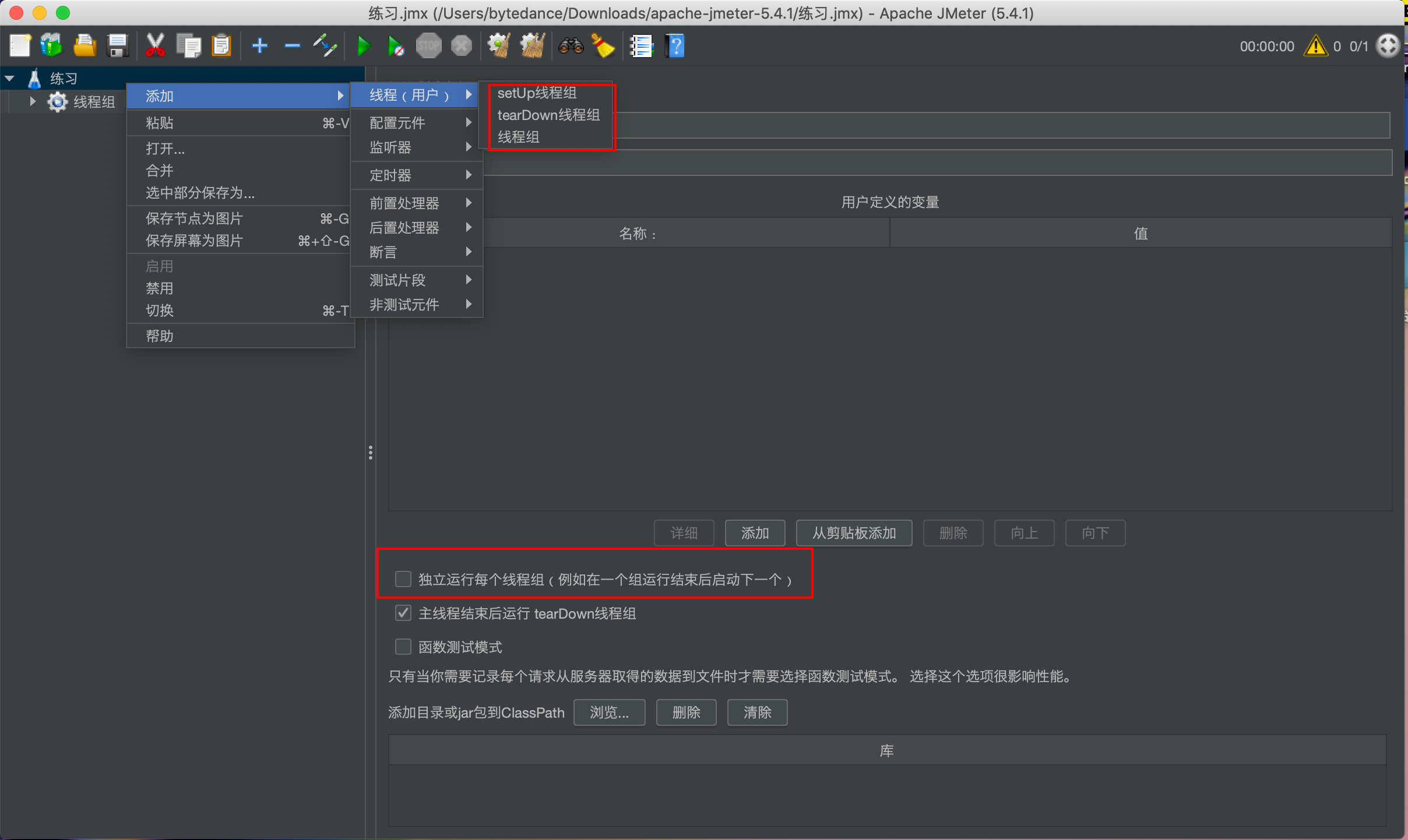Select setUp线程组 from the submenu
1408x840 pixels.
tap(537, 93)
